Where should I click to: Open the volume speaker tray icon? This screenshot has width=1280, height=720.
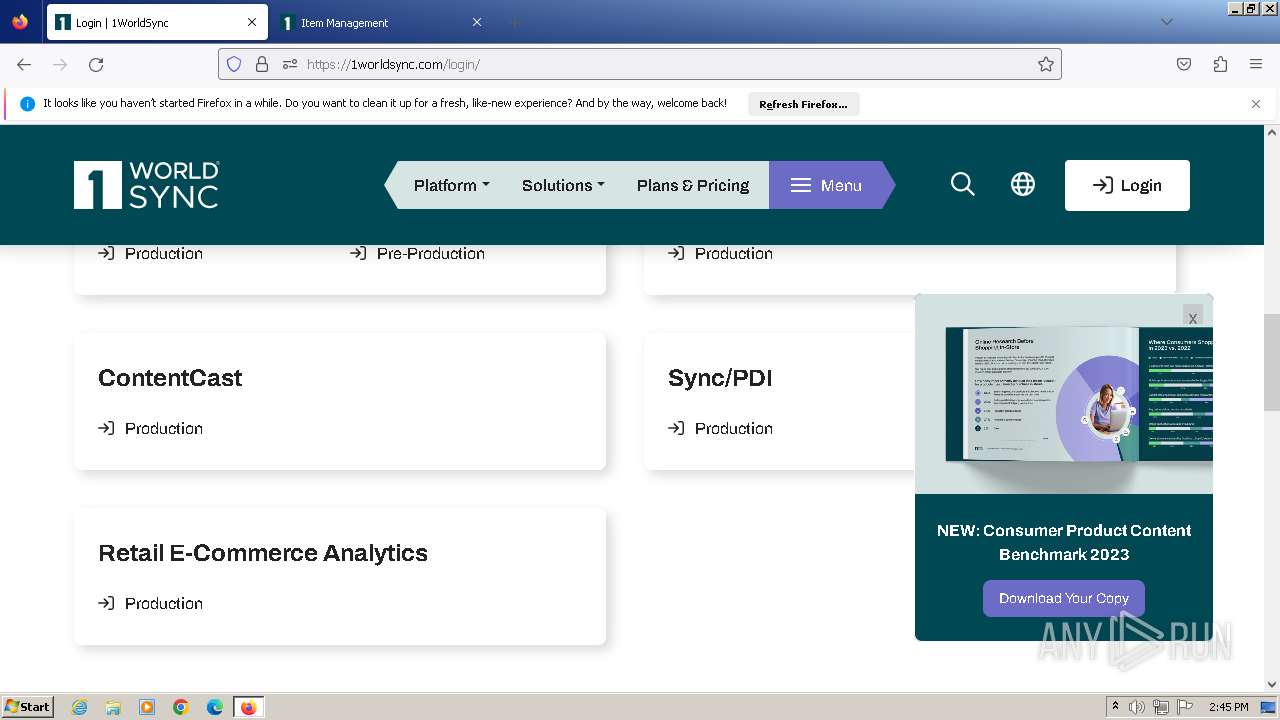[1137, 707]
